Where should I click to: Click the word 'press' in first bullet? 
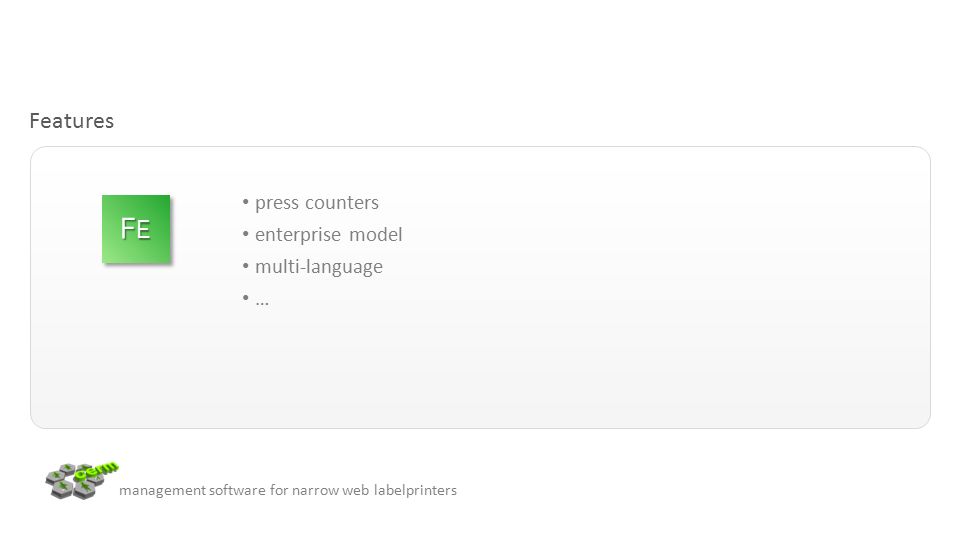tap(277, 203)
